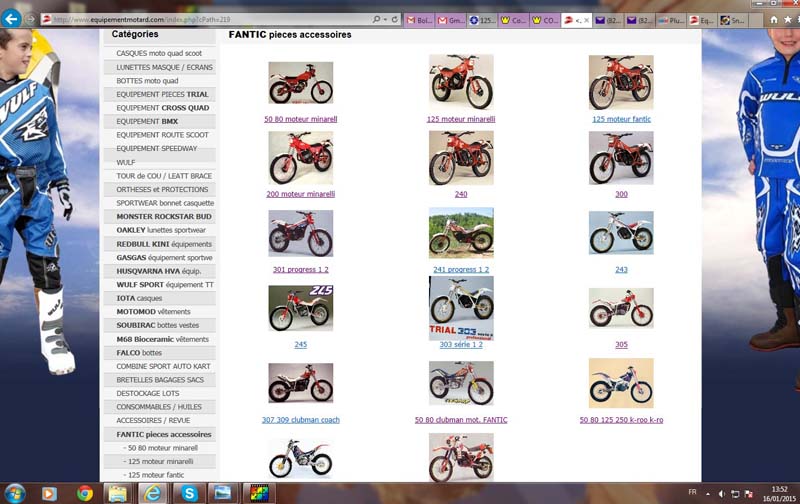This screenshot has width=800, height=504.
Task: Select FANTIC pieces accessoires in sidebar
Action: 159,434
